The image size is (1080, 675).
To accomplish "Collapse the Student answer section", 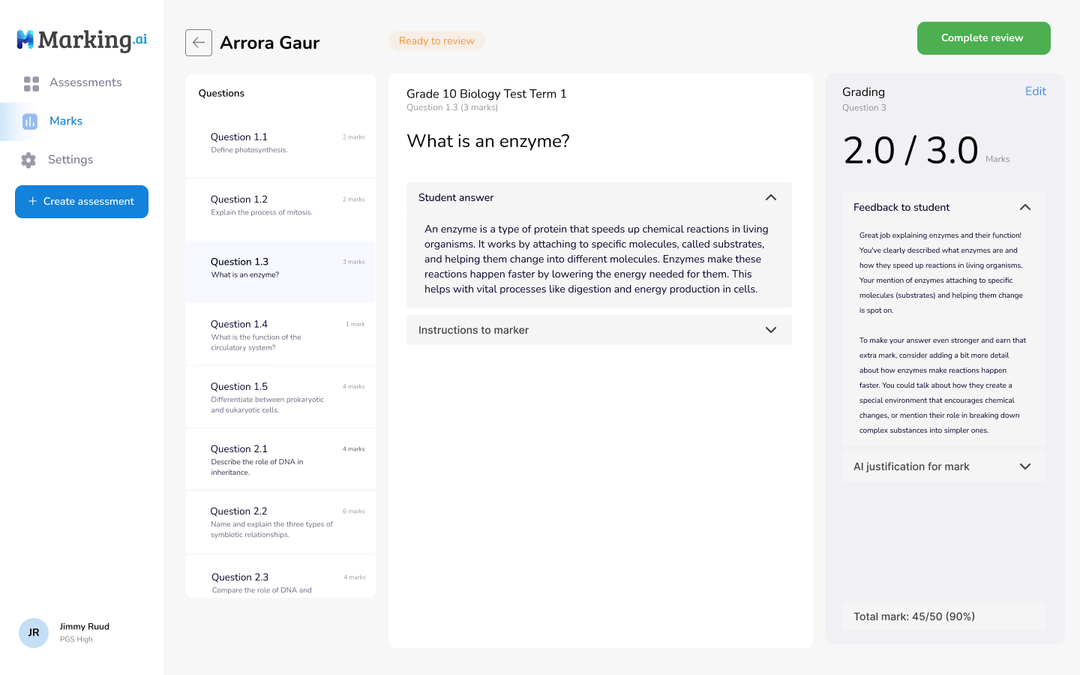I will (771, 197).
